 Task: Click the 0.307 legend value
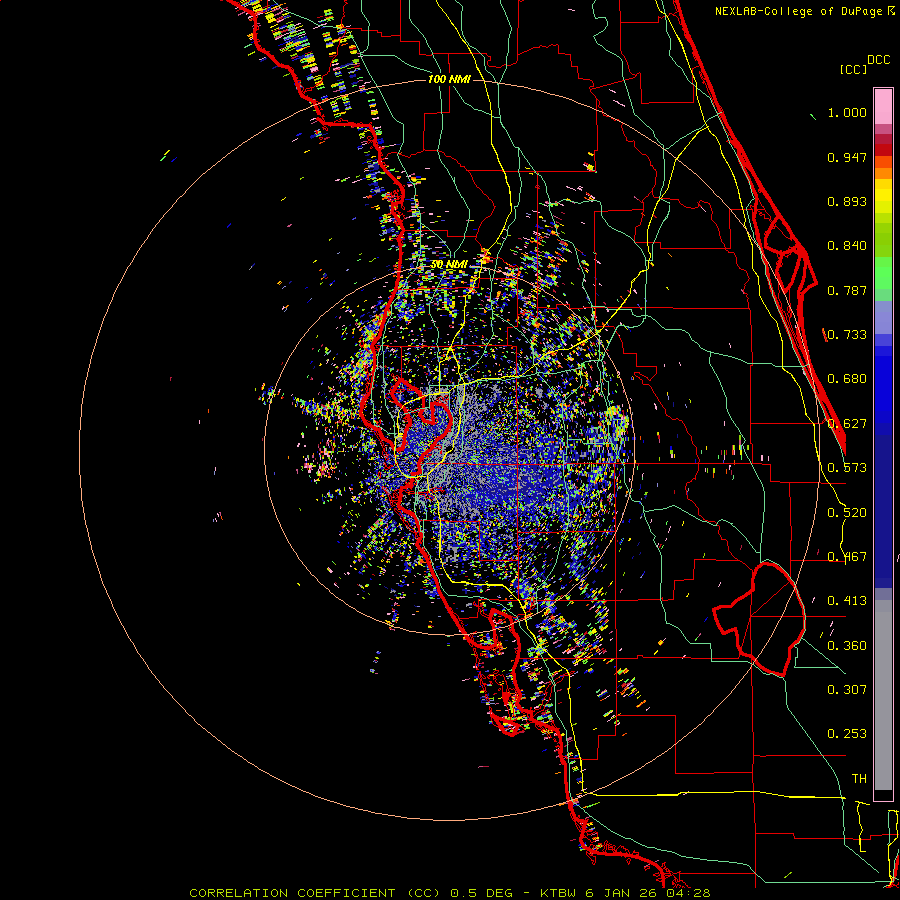(847, 690)
